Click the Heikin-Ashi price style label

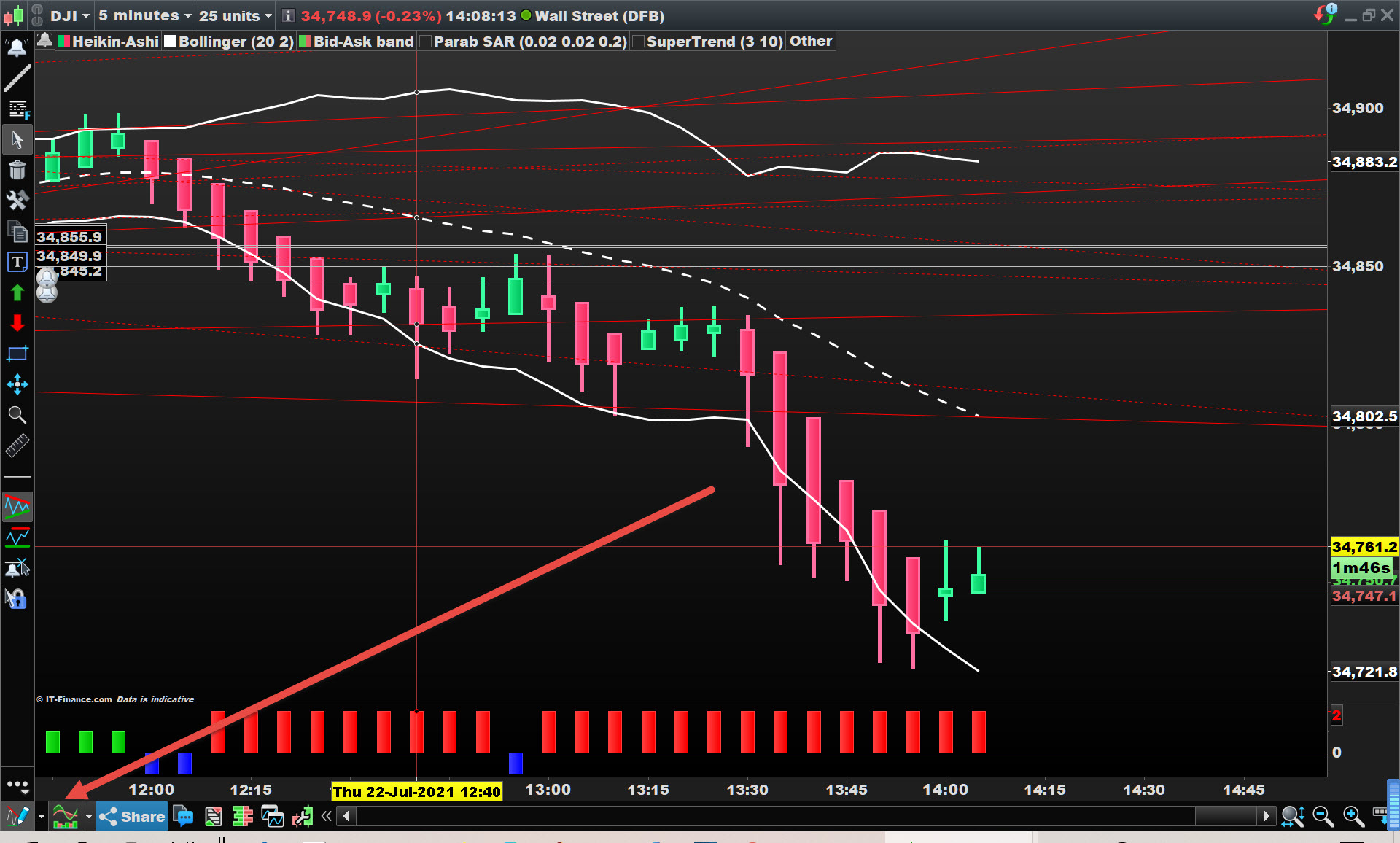point(115,42)
